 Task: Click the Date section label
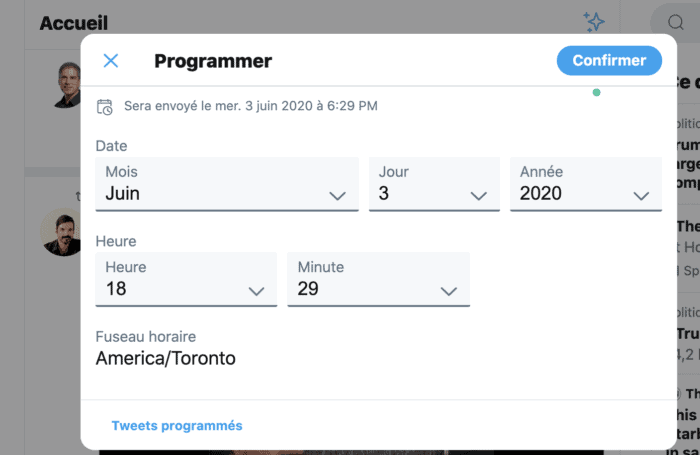point(112,146)
